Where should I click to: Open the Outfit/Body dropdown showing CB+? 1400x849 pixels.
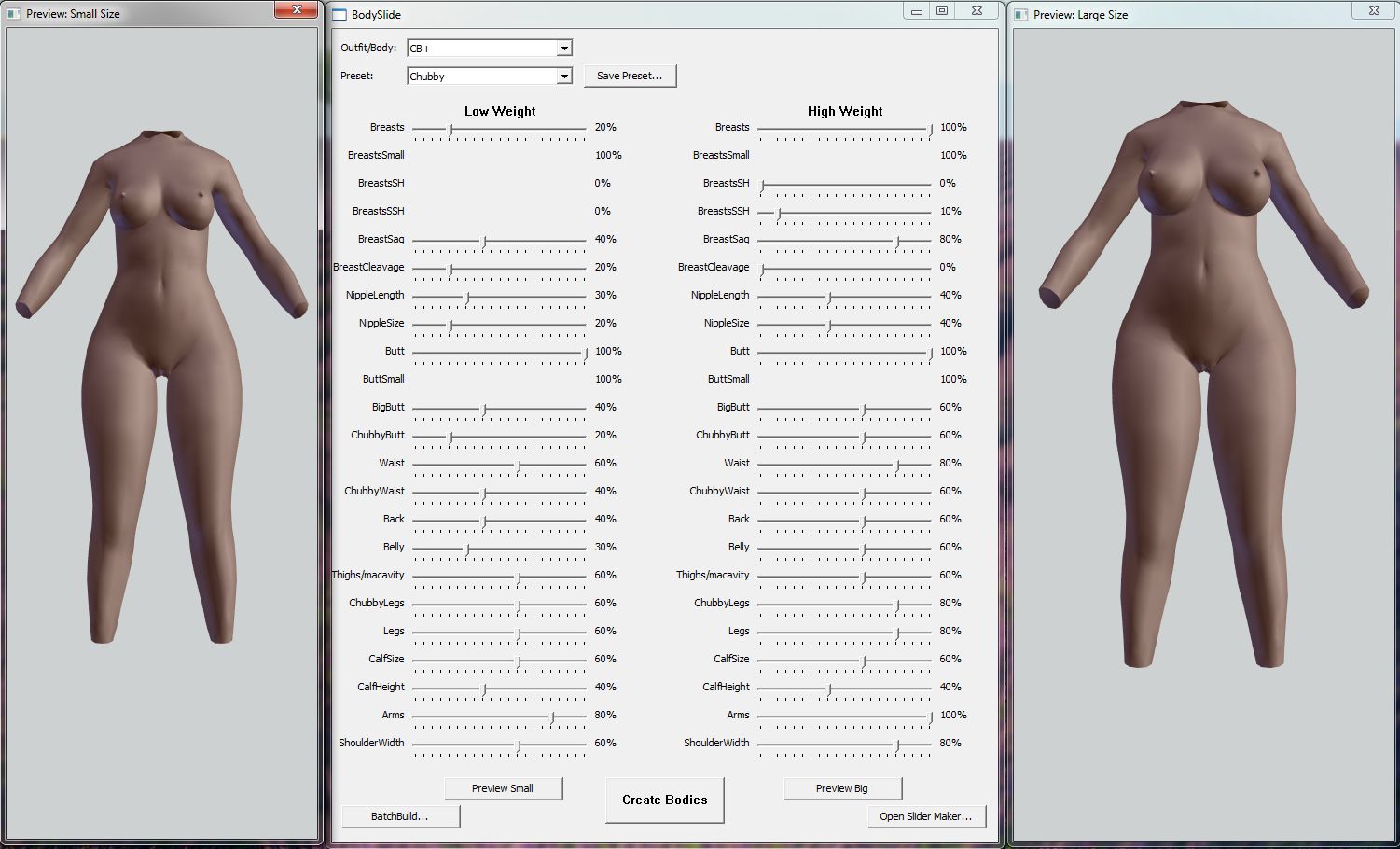coord(490,48)
